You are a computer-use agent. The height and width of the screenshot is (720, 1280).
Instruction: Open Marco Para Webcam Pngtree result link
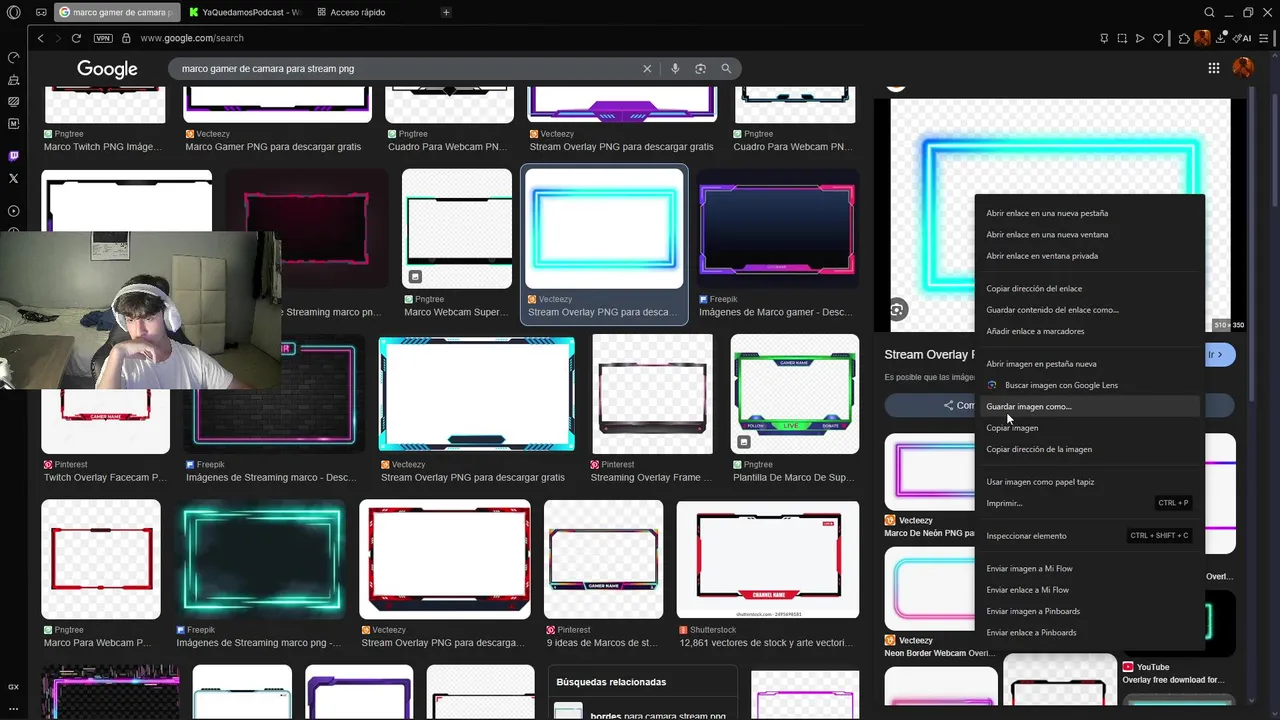97,643
